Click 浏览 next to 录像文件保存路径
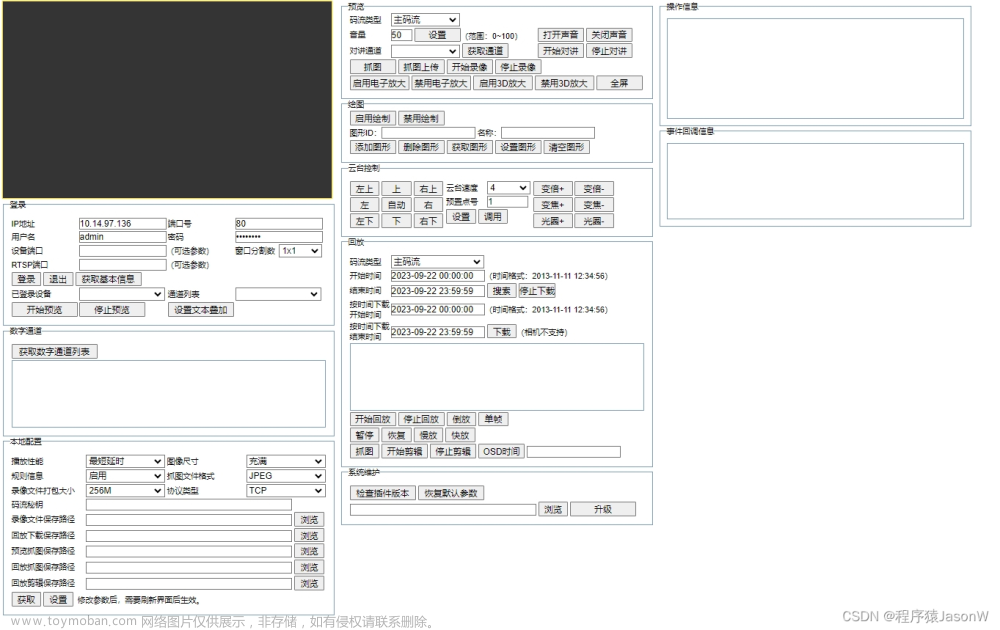 (x=309, y=520)
